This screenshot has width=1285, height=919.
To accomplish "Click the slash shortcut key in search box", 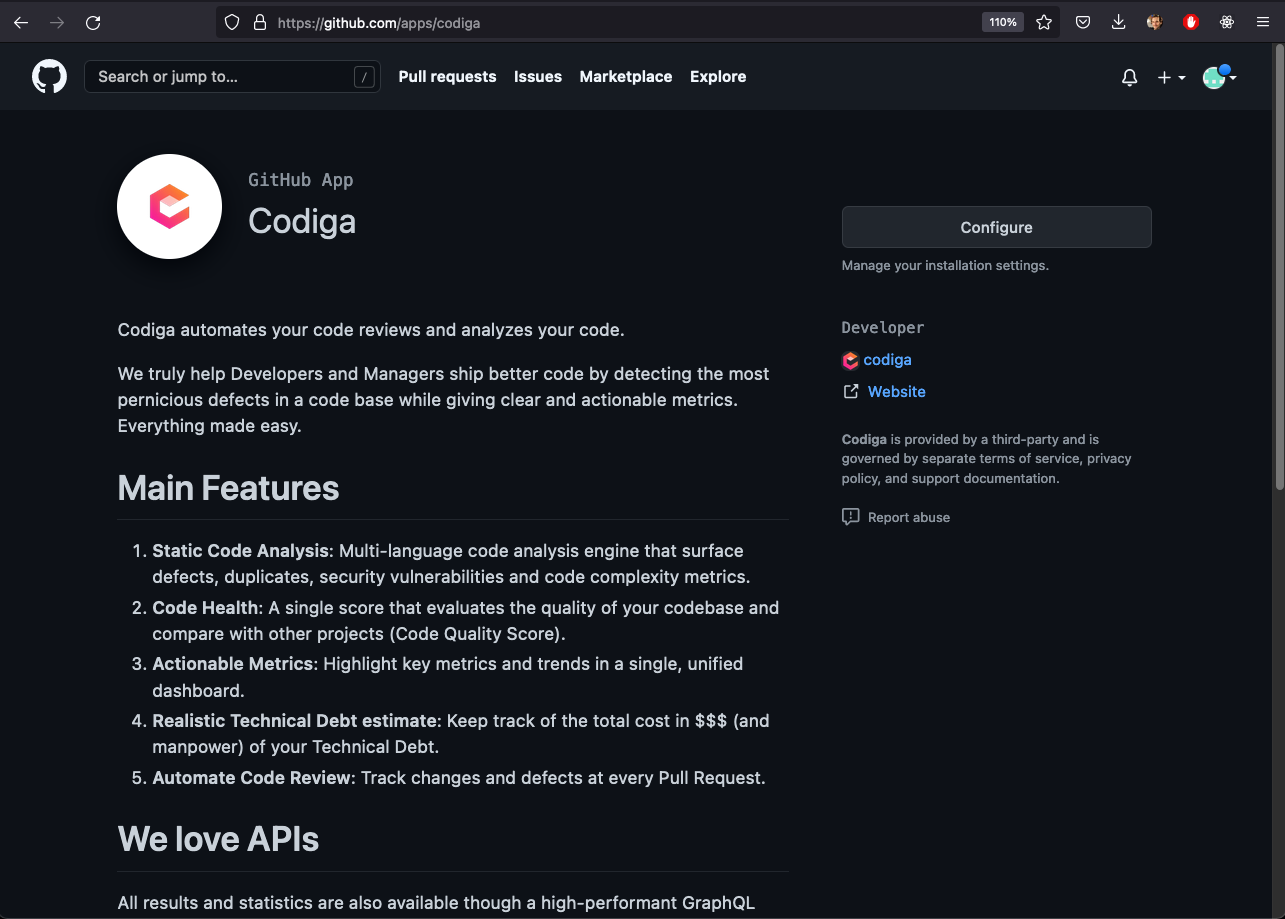I will tap(365, 77).
